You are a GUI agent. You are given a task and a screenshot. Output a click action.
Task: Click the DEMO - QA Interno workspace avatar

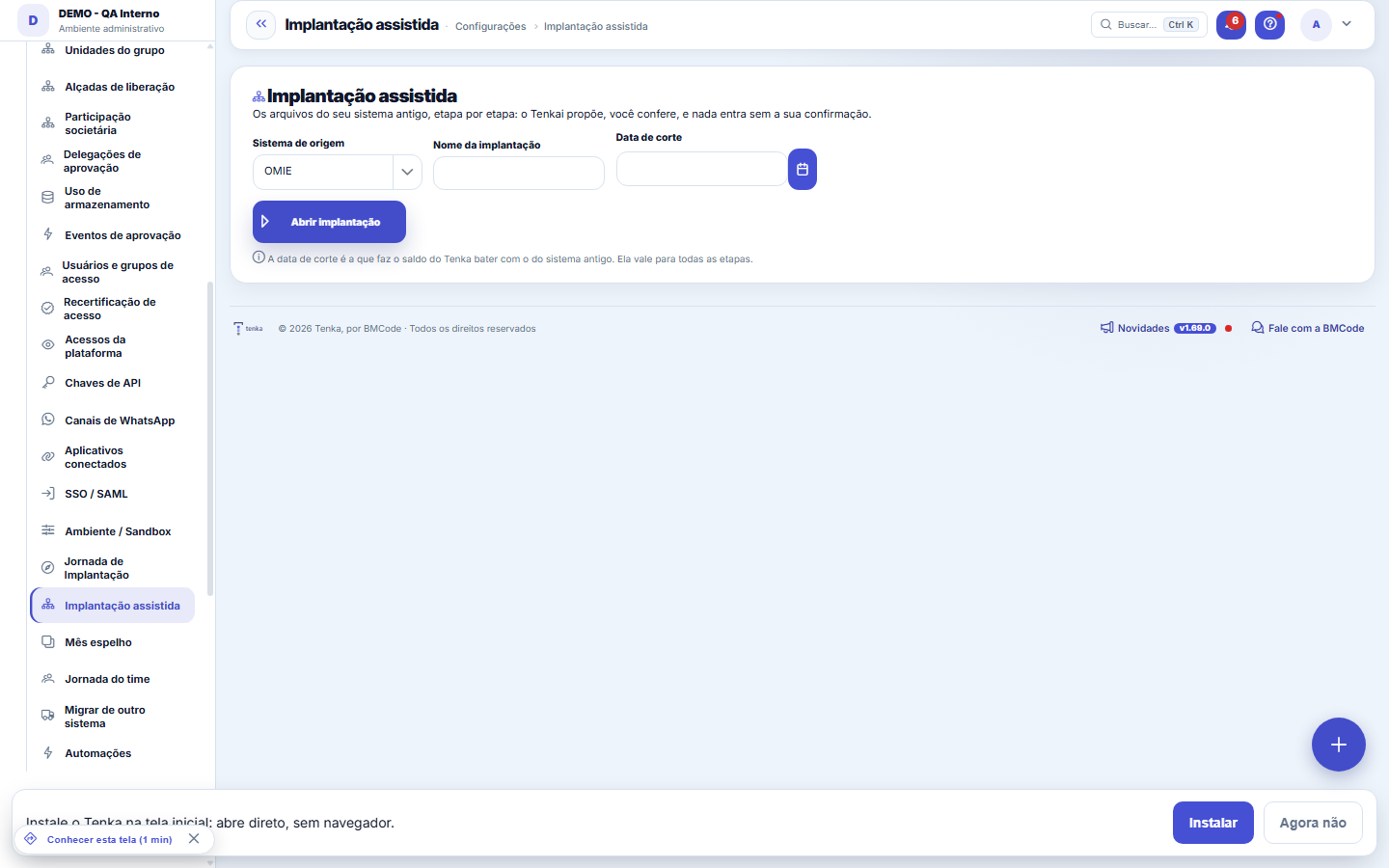(33, 20)
